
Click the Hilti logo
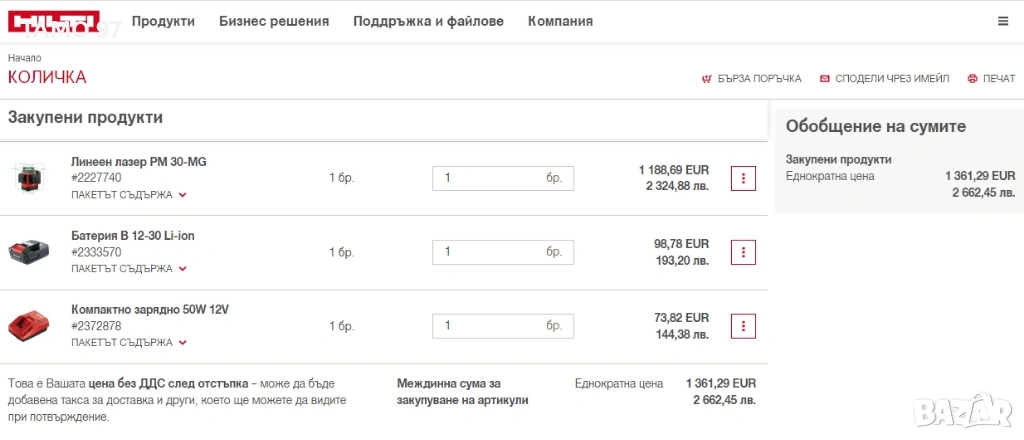pyautogui.click(x=54, y=21)
